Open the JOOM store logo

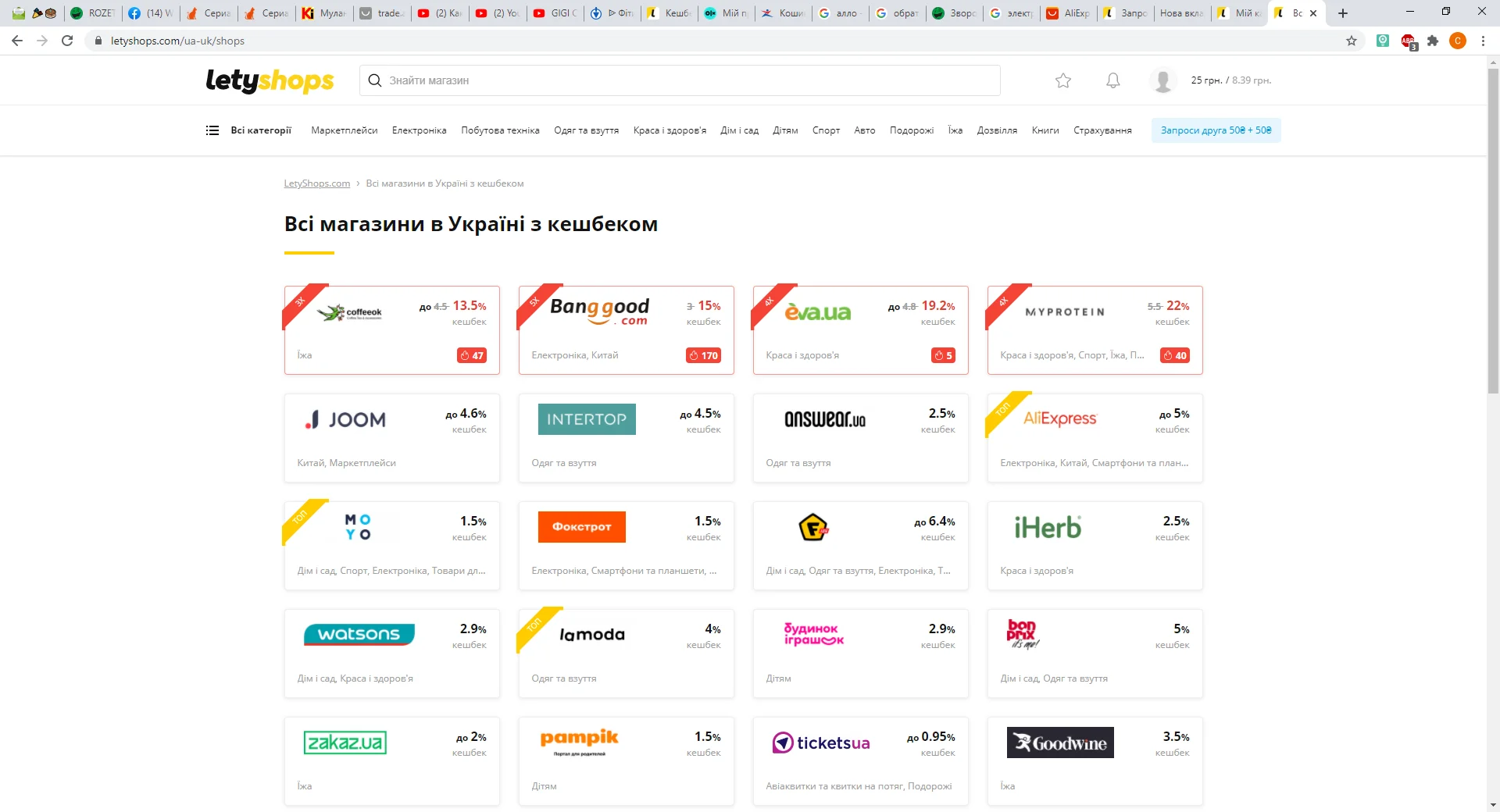click(x=345, y=420)
